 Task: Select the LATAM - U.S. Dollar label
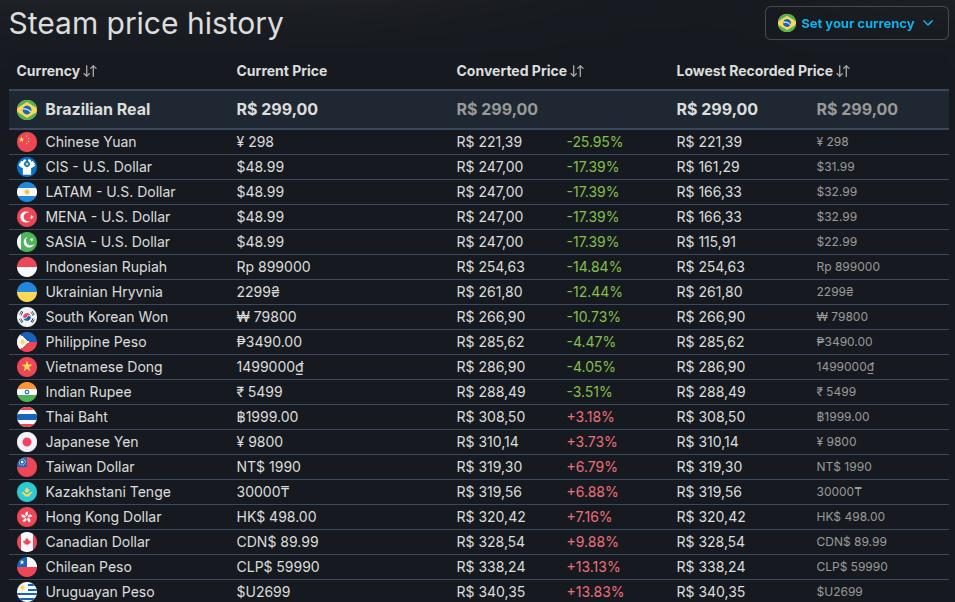110,192
